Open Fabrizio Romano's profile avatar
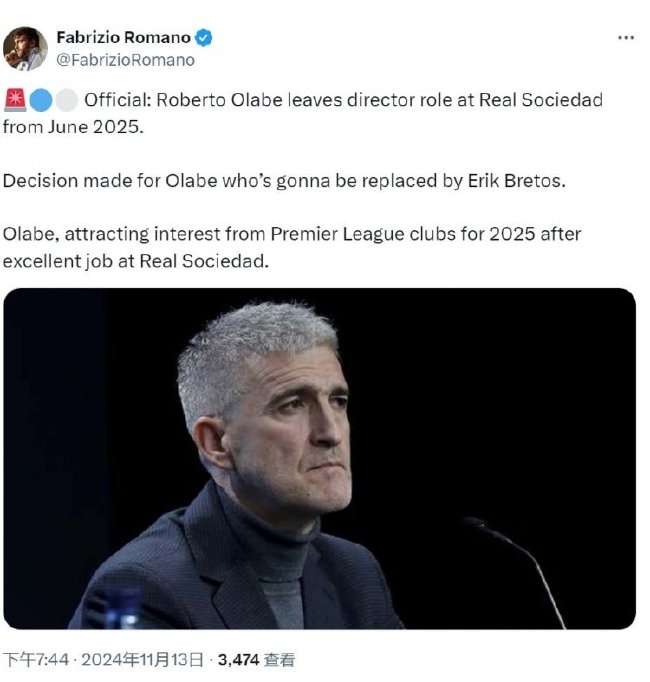The image size is (650, 682). [25, 48]
